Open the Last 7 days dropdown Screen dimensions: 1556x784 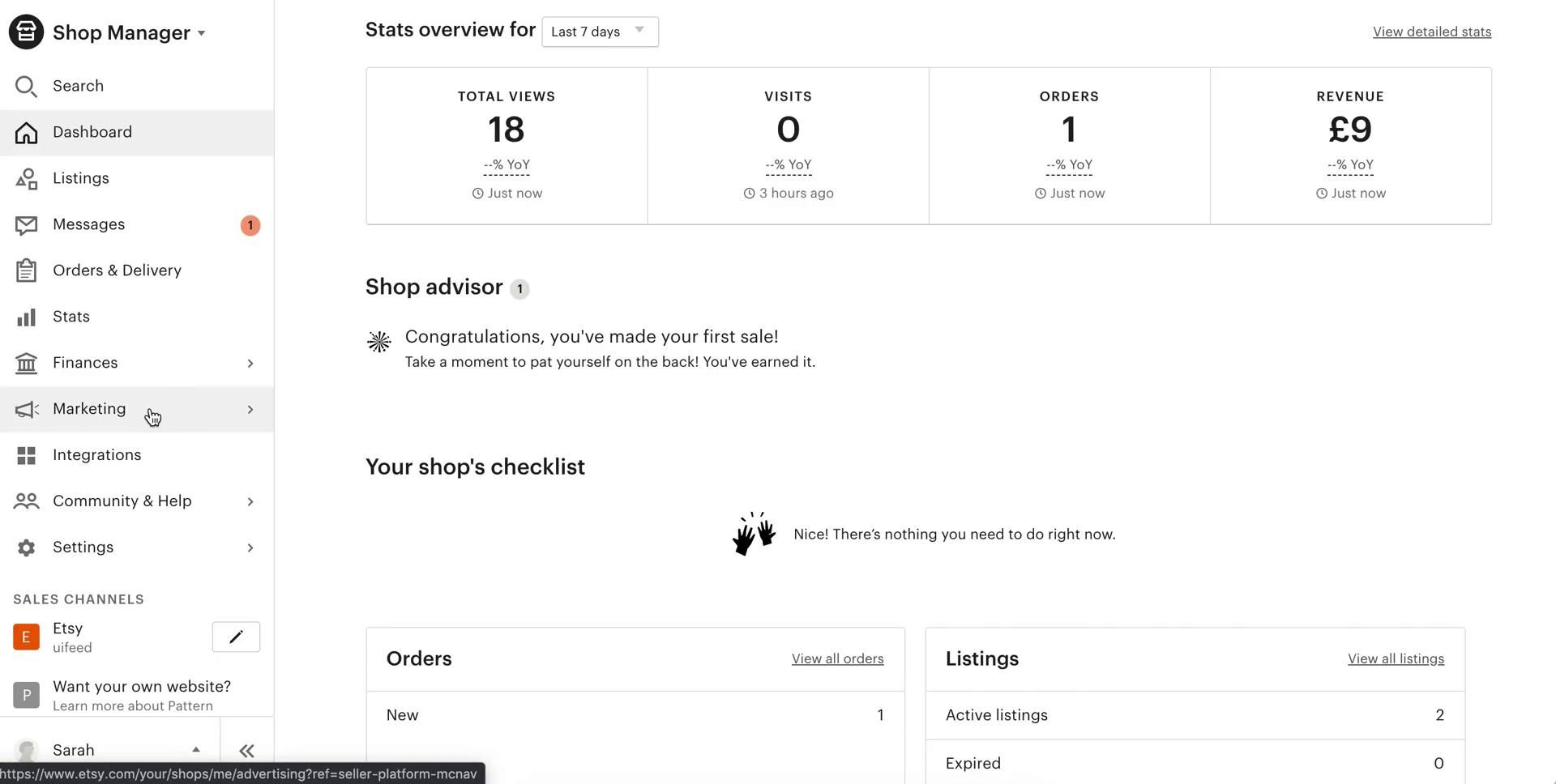click(x=600, y=32)
